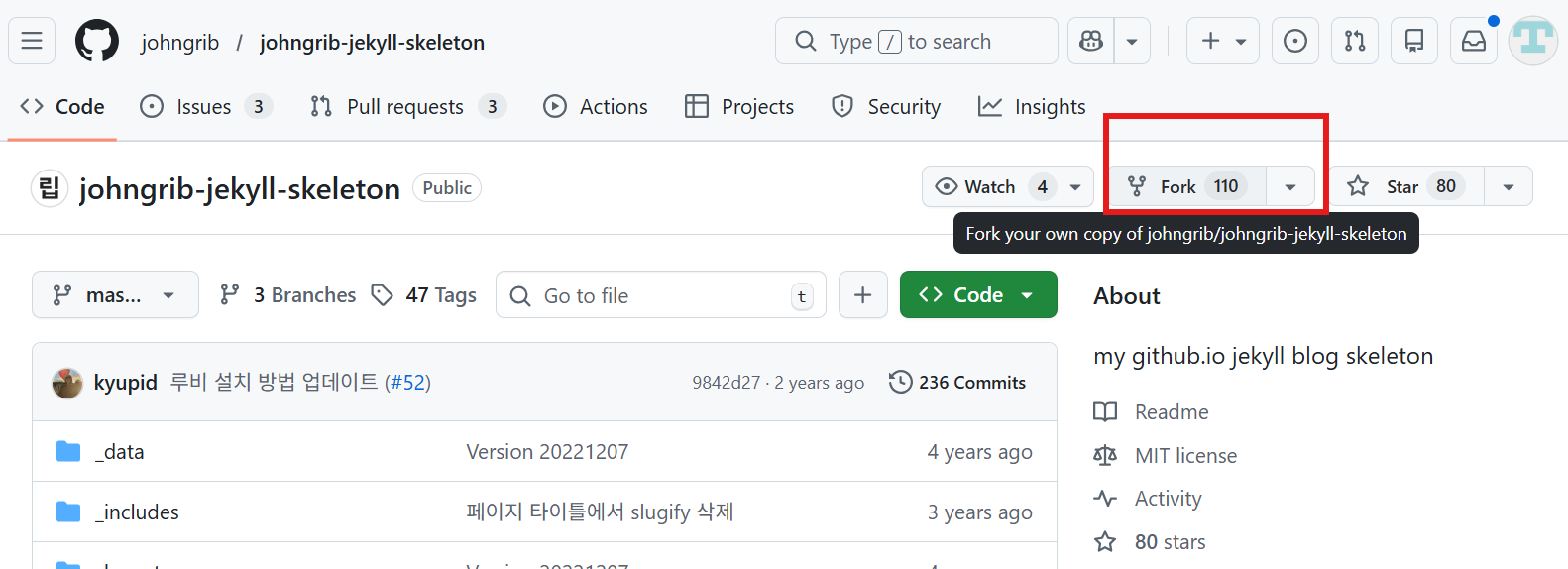Click the kyupid avatar thumbnail
This screenshot has height=569, width=1568.
tap(67, 383)
